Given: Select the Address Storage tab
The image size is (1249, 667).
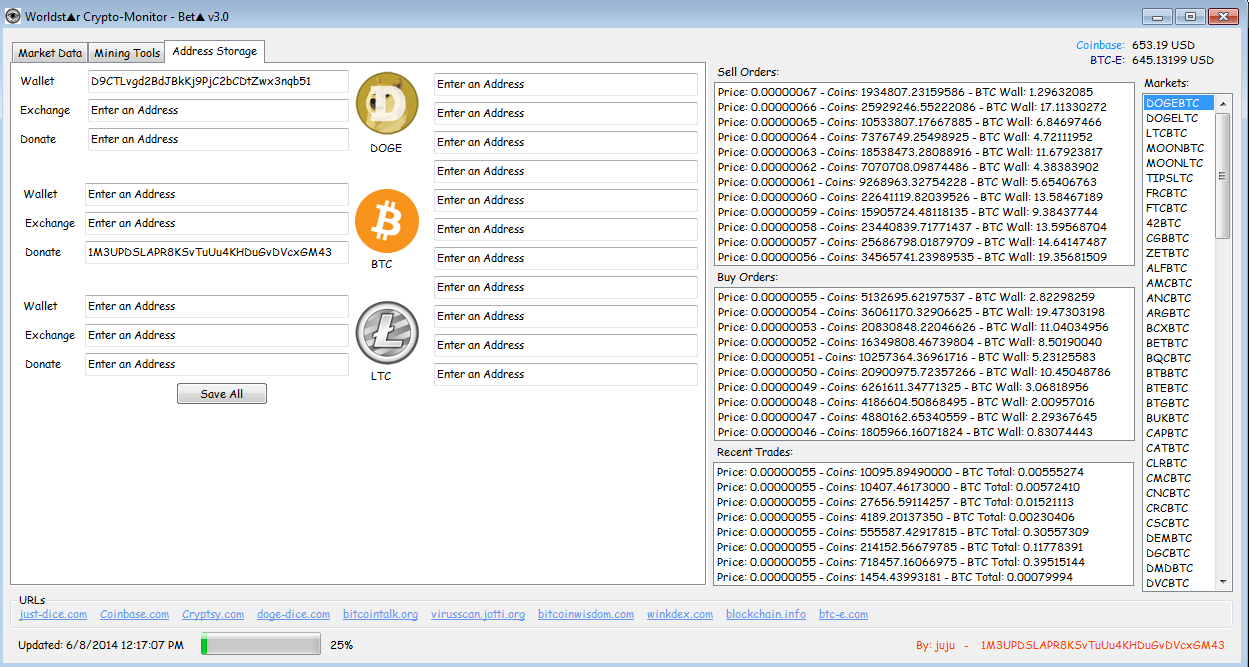Looking at the screenshot, I should click(x=215, y=51).
